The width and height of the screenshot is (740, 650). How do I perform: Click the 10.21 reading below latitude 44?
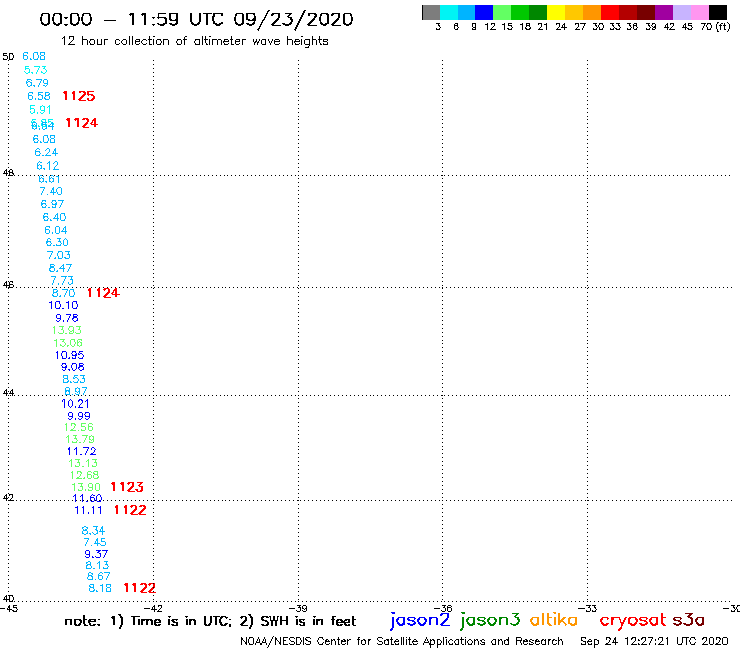pyautogui.click(x=75, y=404)
